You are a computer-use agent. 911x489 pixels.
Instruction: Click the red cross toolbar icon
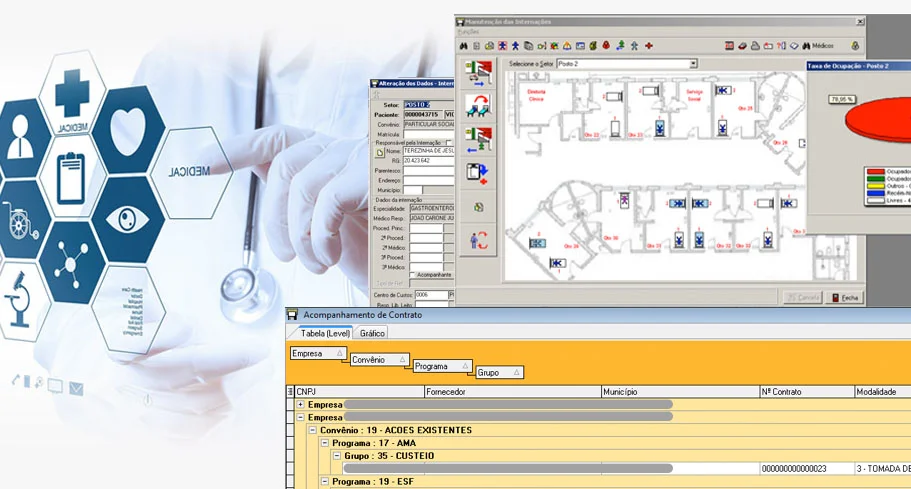649,46
